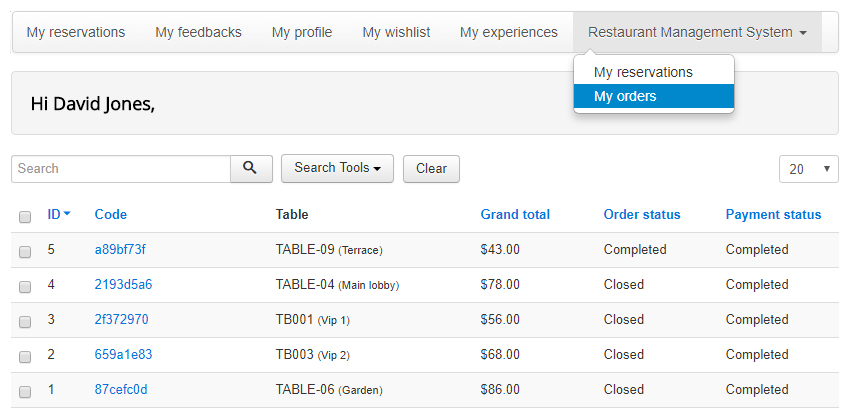Image resolution: width=850 pixels, height=420 pixels.
Task: Toggle the select-all checkbox in header
Action: (x=25, y=216)
